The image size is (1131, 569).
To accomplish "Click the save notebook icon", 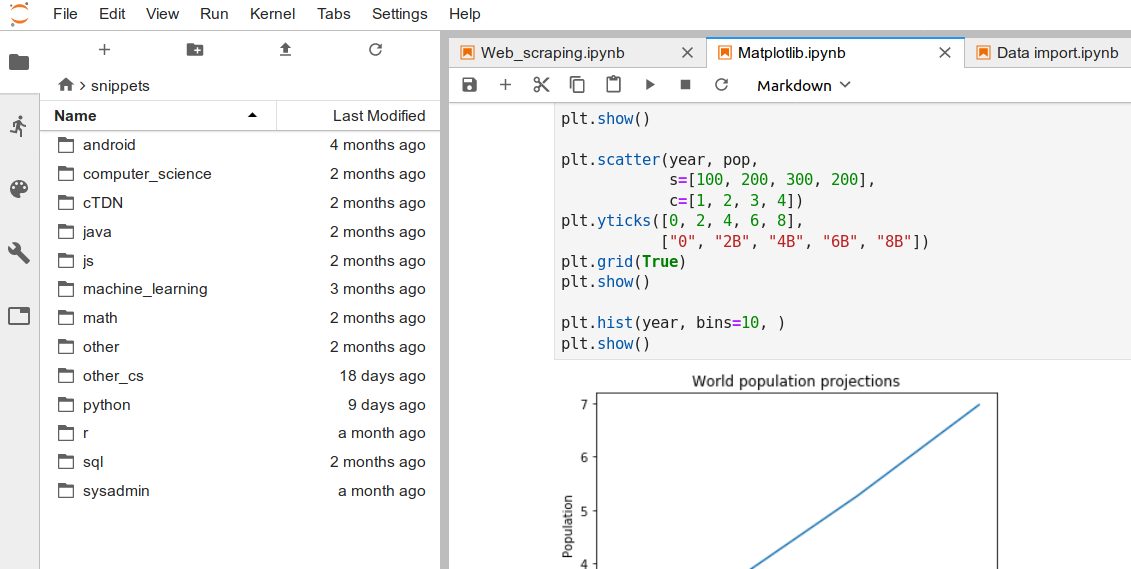I will 469,85.
